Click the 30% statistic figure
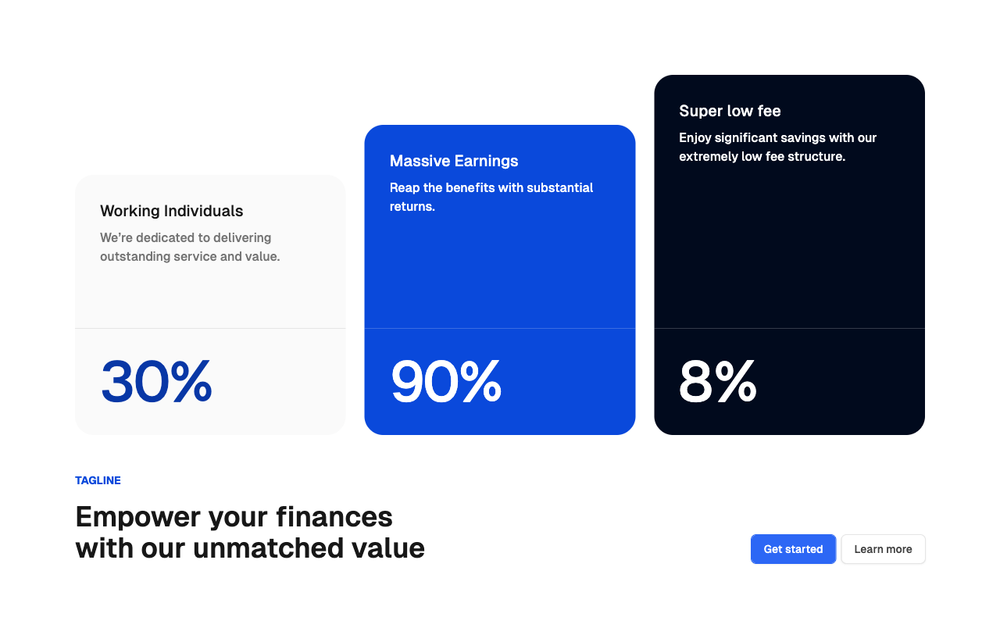This screenshot has width=1000, height=638. tap(156, 382)
